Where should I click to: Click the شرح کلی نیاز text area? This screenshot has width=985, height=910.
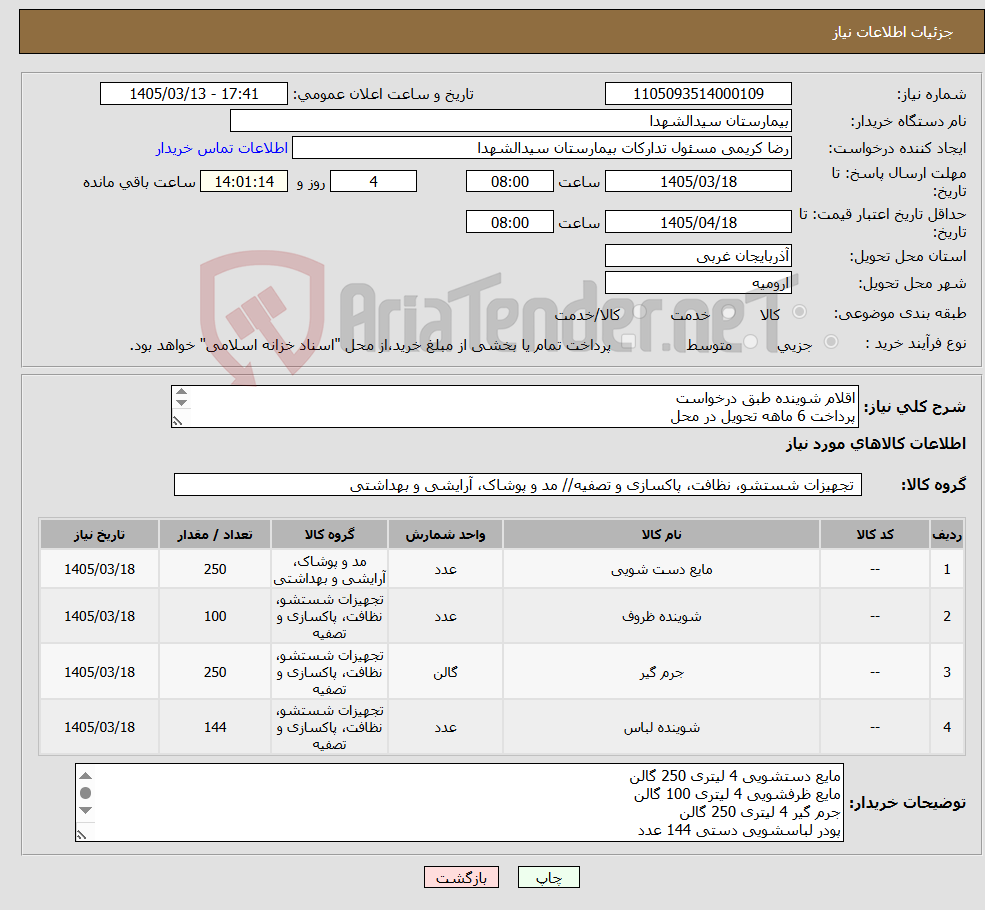pos(514,406)
